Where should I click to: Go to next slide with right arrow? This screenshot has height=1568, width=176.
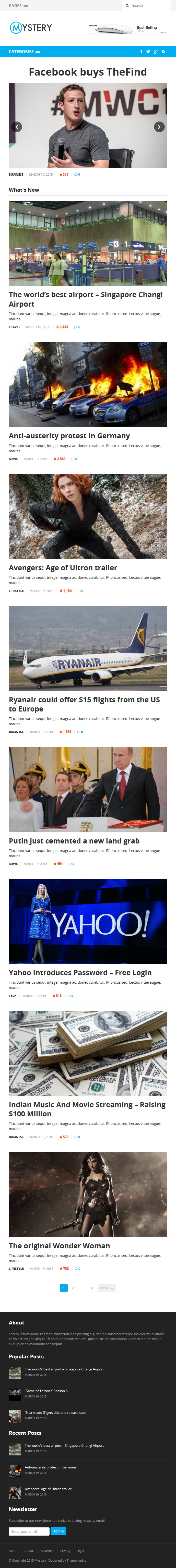159,127
